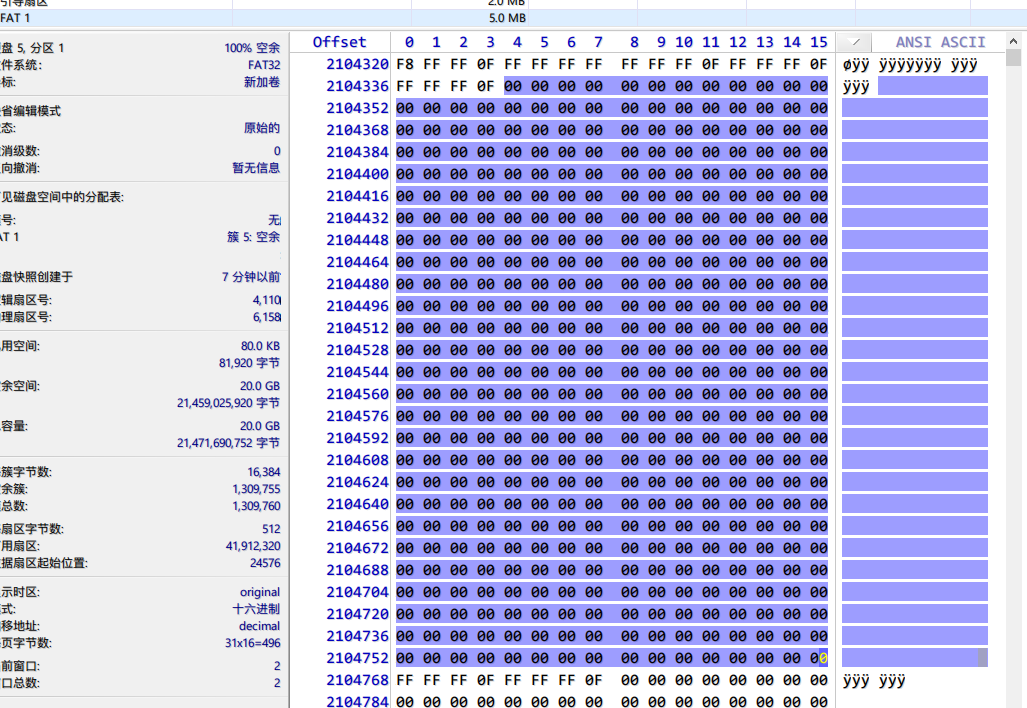Click the 1,309,760 total clusters value
The height and width of the screenshot is (708, 1027).
tap(256, 506)
